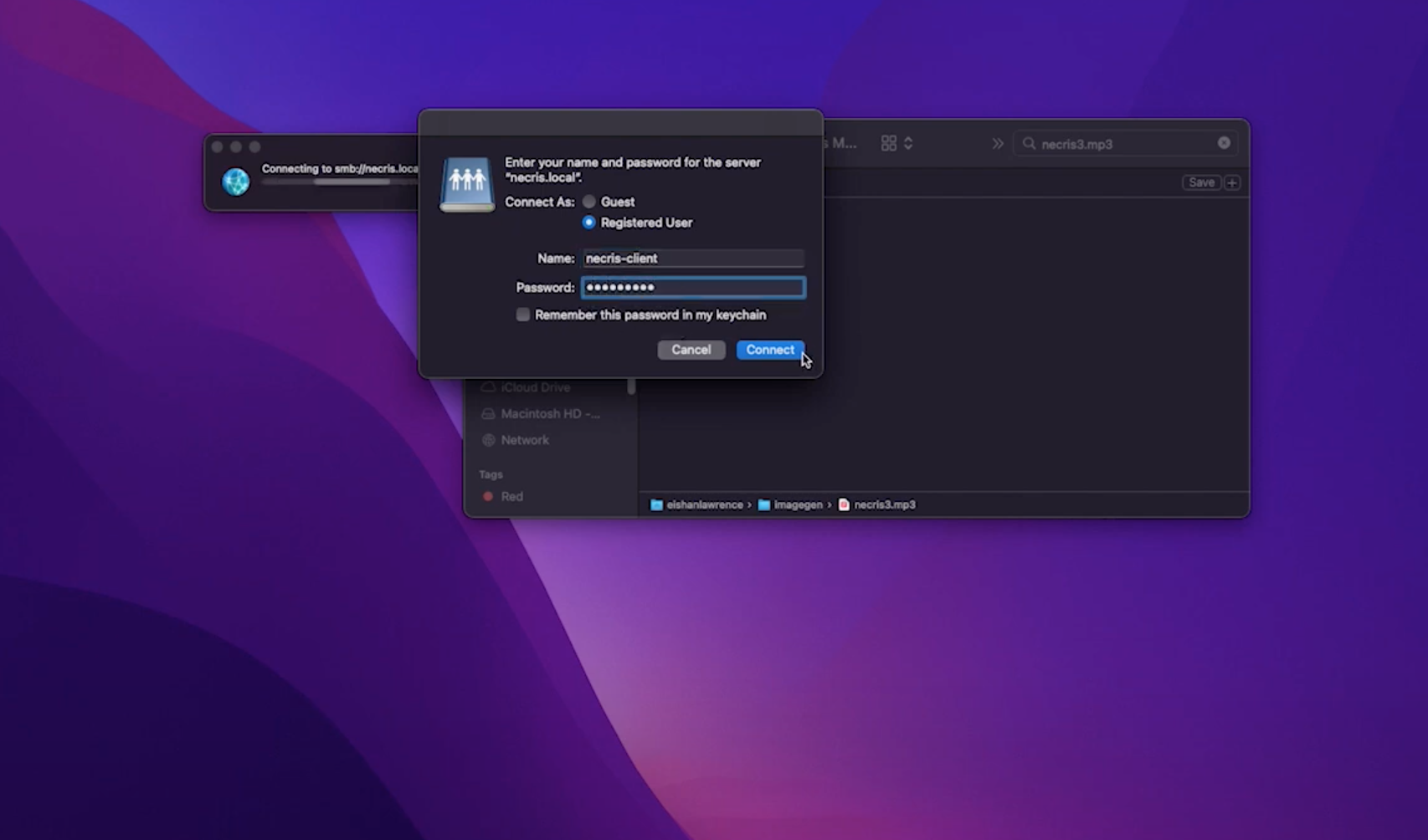Select iCloud Drive in Finder sidebar
The height and width of the screenshot is (840, 1428).
(536, 387)
